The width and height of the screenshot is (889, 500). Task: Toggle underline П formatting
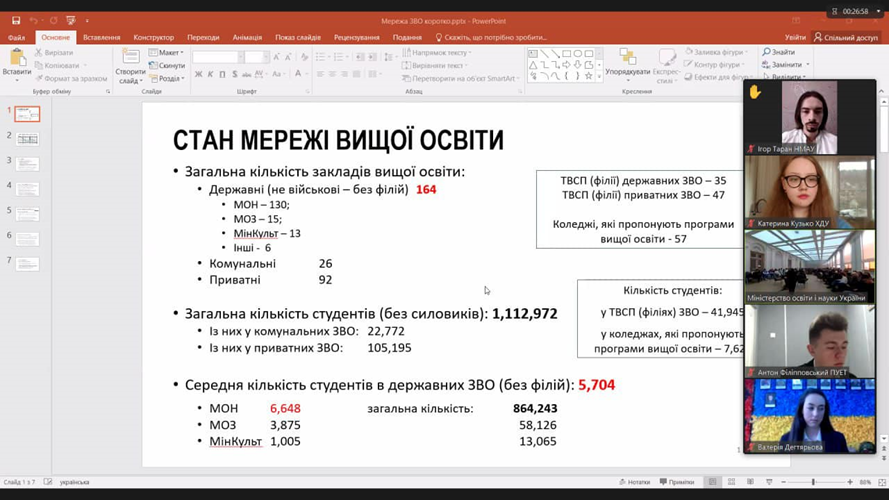(222, 74)
